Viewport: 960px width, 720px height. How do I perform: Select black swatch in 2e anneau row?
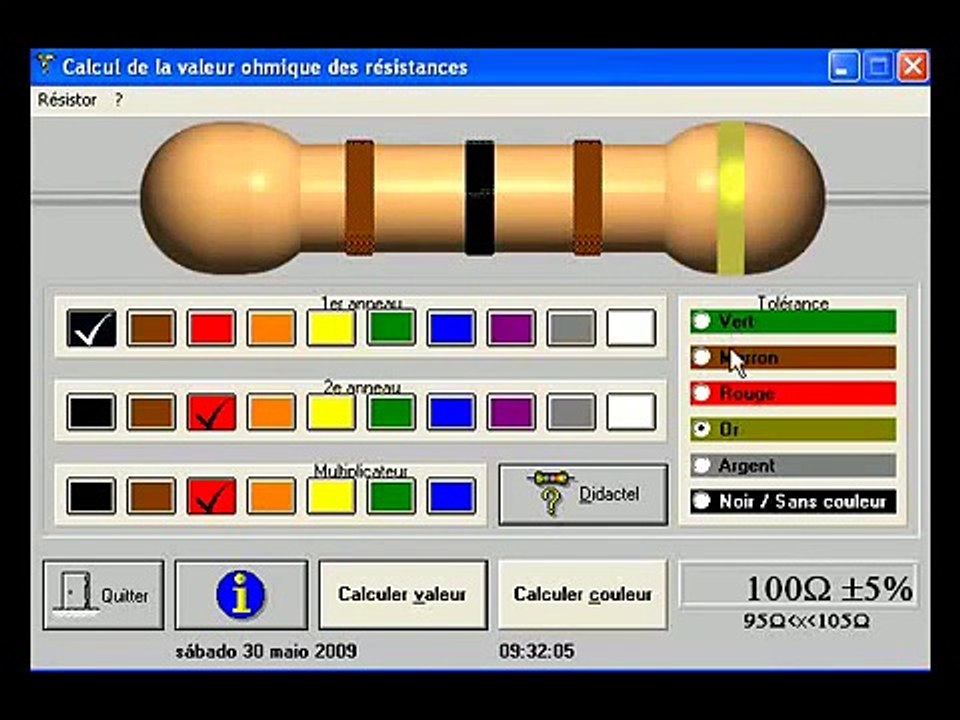click(91, 412)
